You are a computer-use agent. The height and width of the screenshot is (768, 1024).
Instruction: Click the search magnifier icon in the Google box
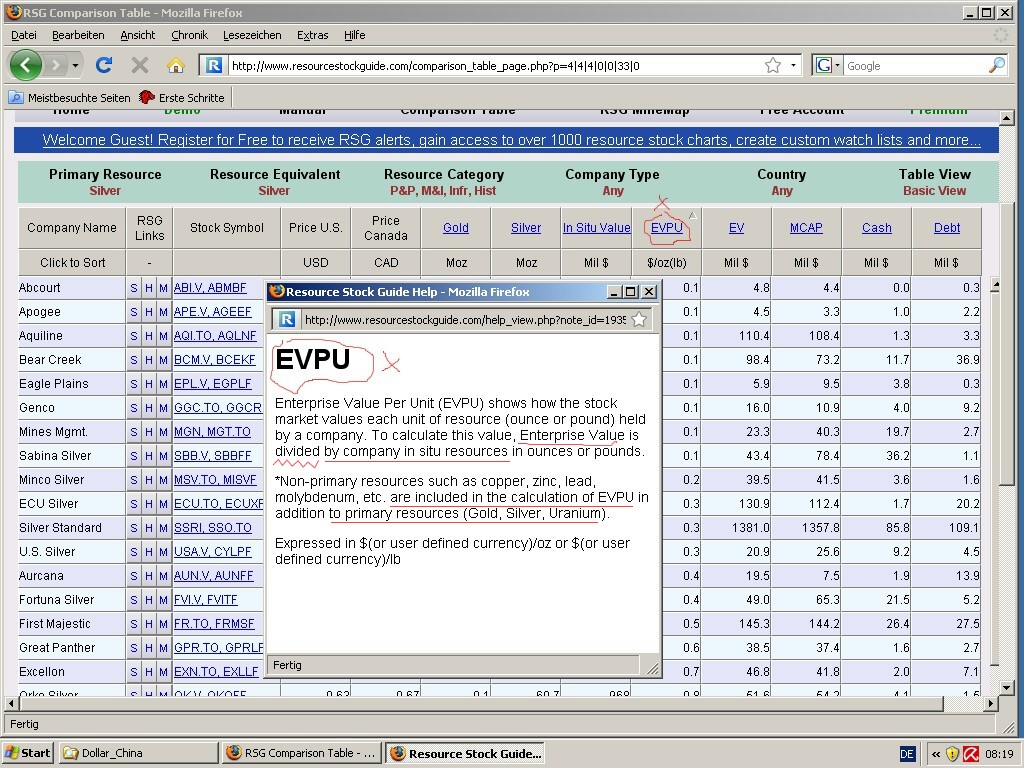click(996, 66)
